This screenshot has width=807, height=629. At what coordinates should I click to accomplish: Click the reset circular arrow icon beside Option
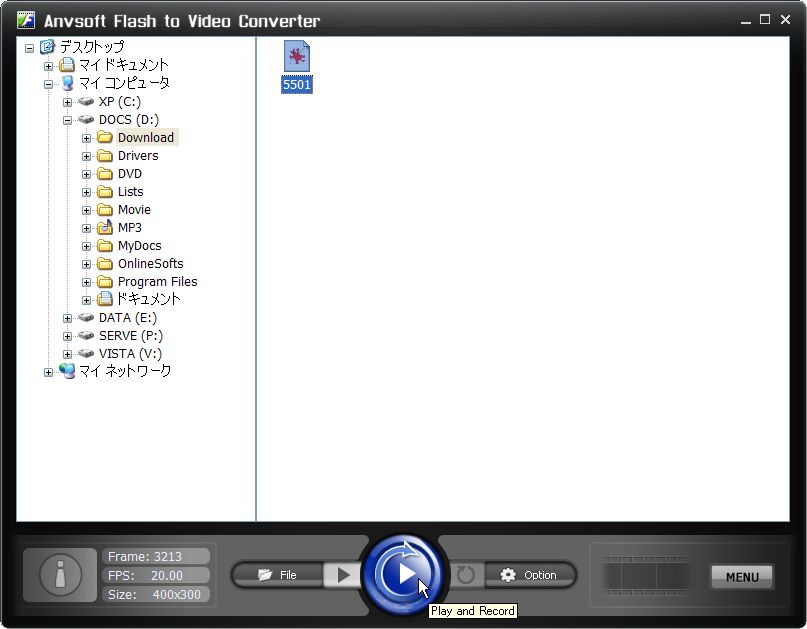coord(466,574)
